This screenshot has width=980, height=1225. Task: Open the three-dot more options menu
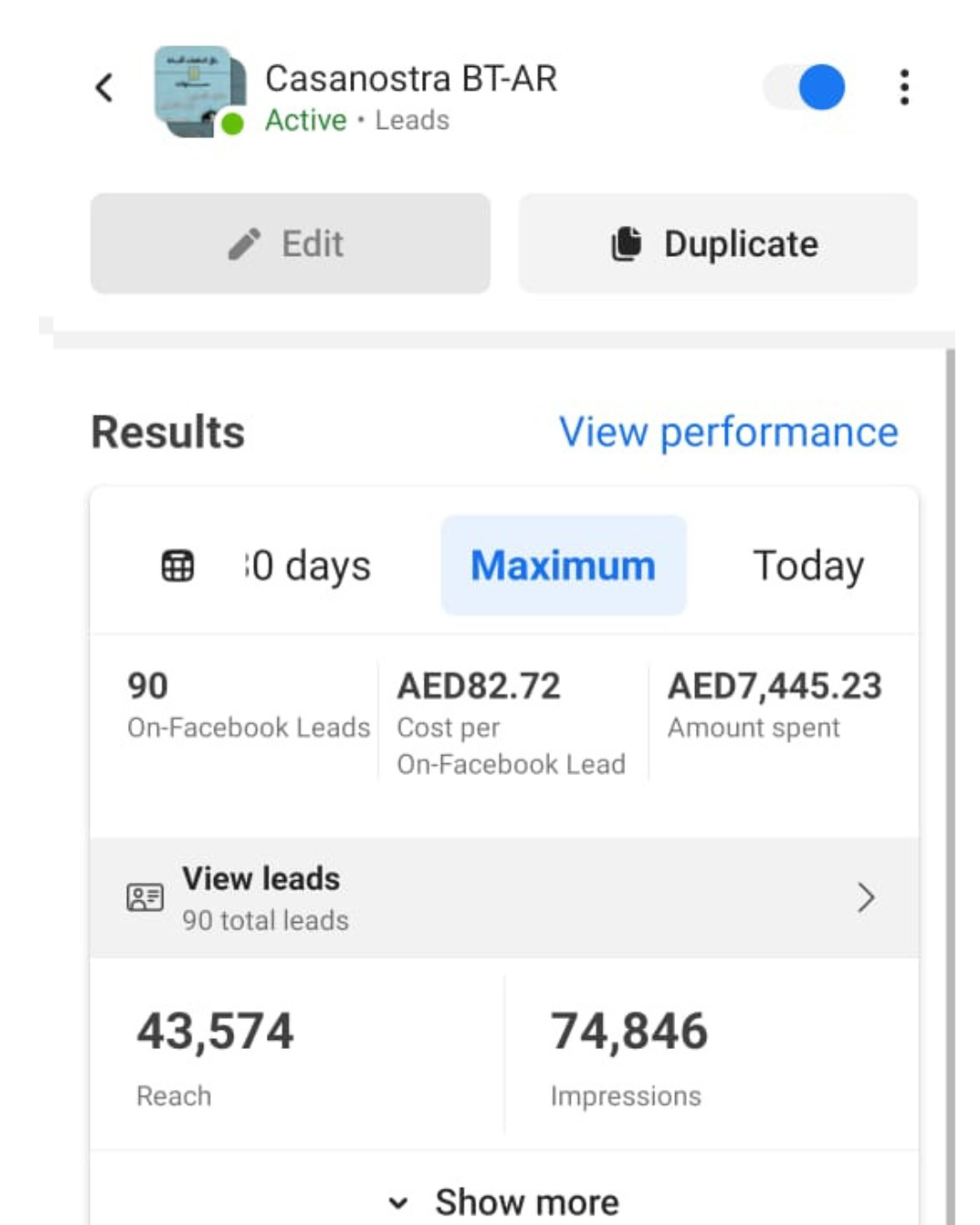tap(904, 88)
